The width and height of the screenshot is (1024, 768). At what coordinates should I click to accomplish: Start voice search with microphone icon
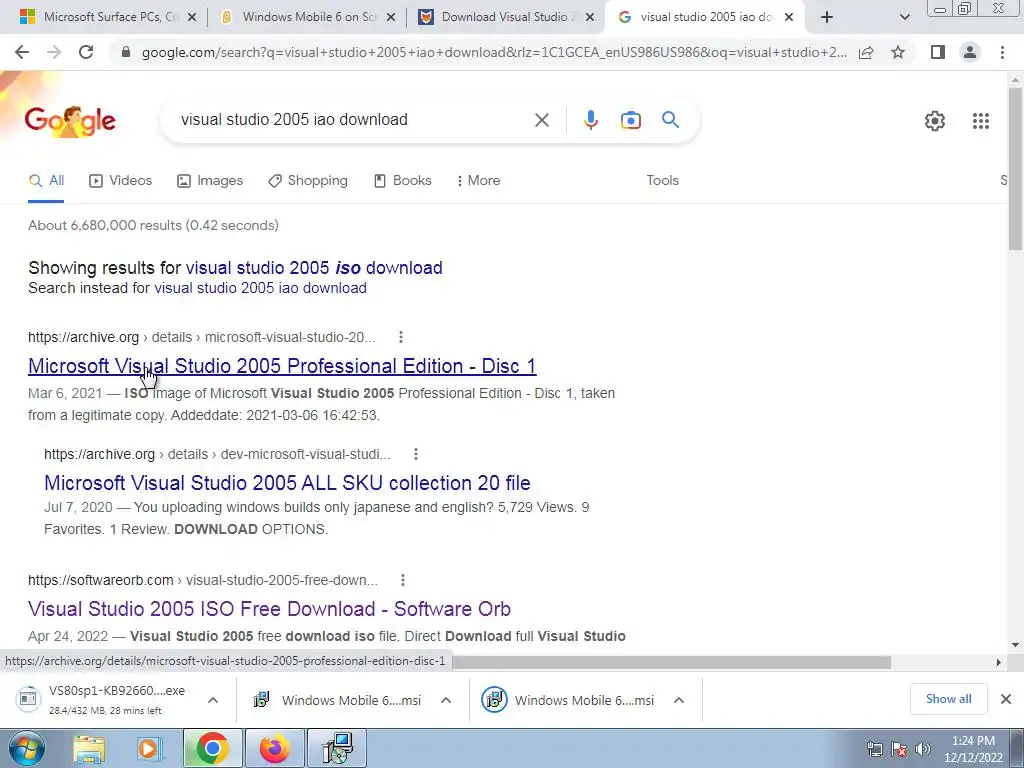[590, 120]
